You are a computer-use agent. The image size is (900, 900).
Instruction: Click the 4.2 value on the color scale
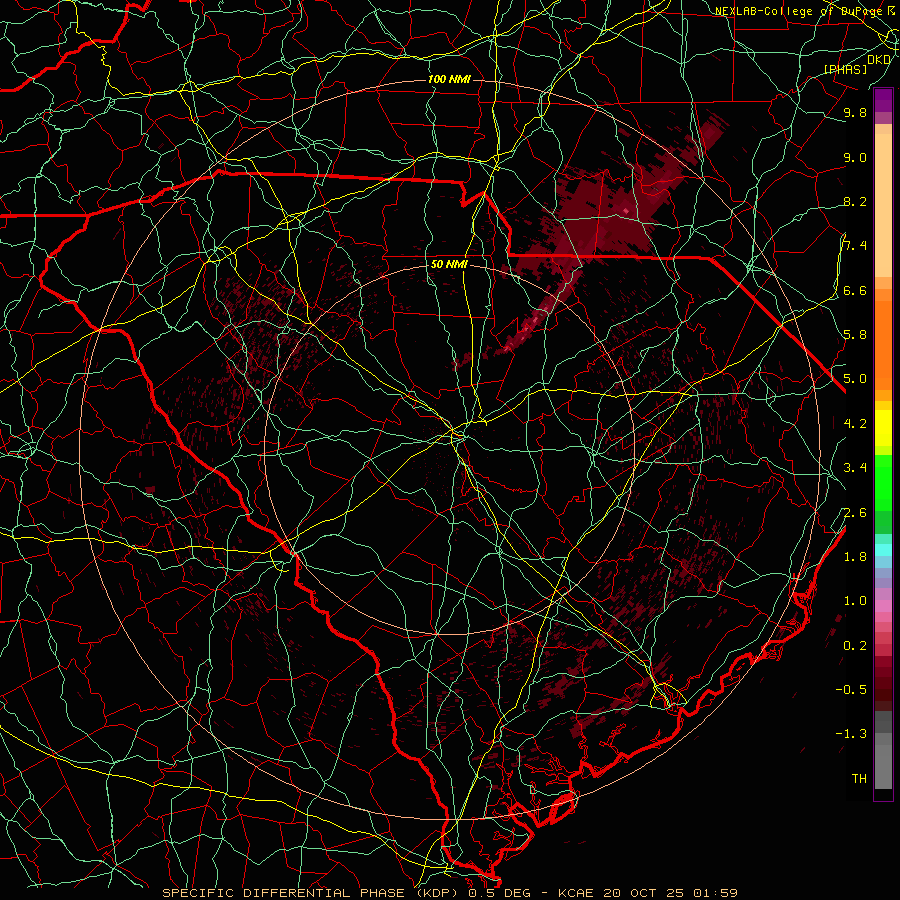[855, 423]
